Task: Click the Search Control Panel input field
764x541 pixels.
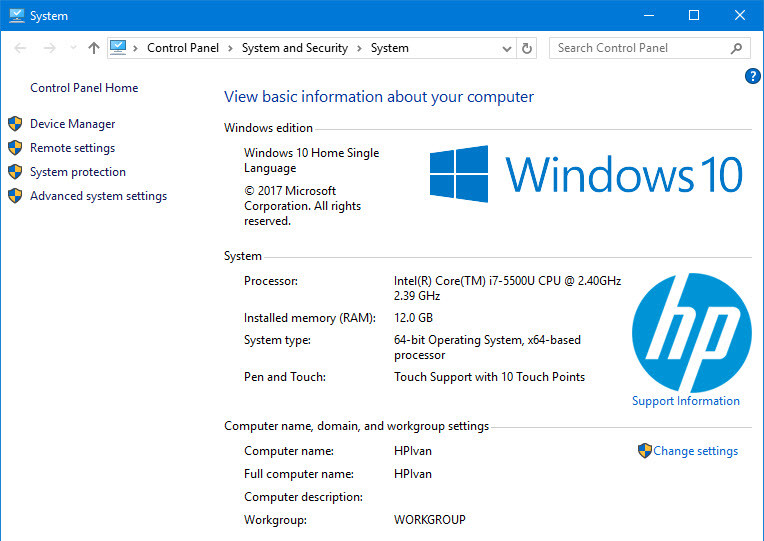Action: (x=638, y=48)
